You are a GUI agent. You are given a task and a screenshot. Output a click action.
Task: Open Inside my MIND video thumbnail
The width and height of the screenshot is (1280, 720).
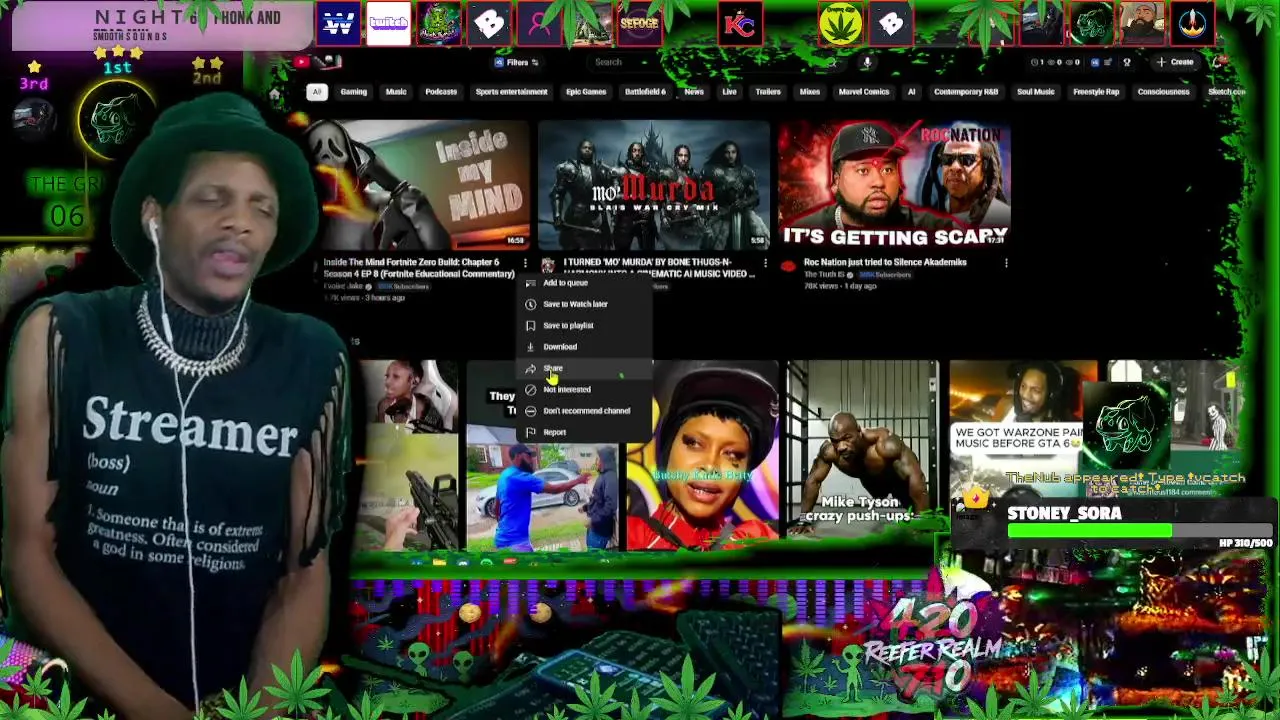419,186
